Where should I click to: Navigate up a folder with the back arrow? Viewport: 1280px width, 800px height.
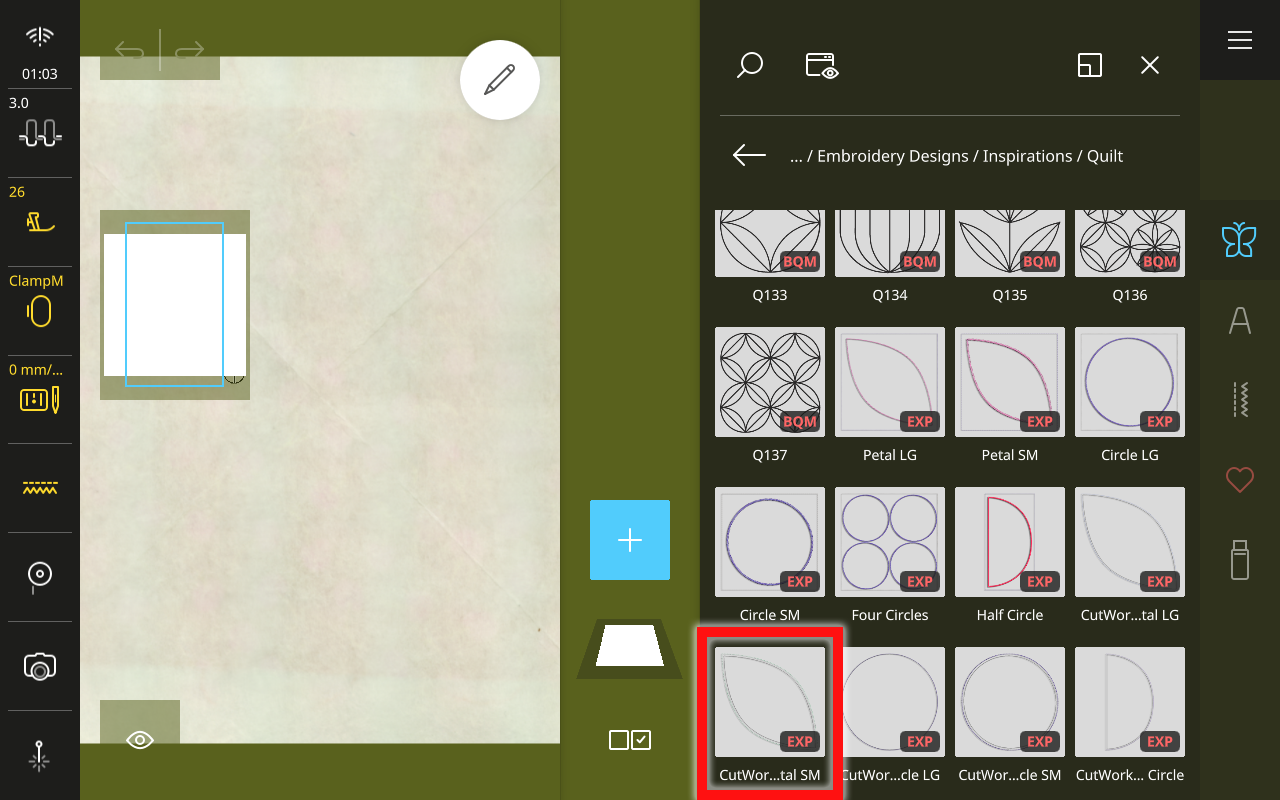(747, 155)
